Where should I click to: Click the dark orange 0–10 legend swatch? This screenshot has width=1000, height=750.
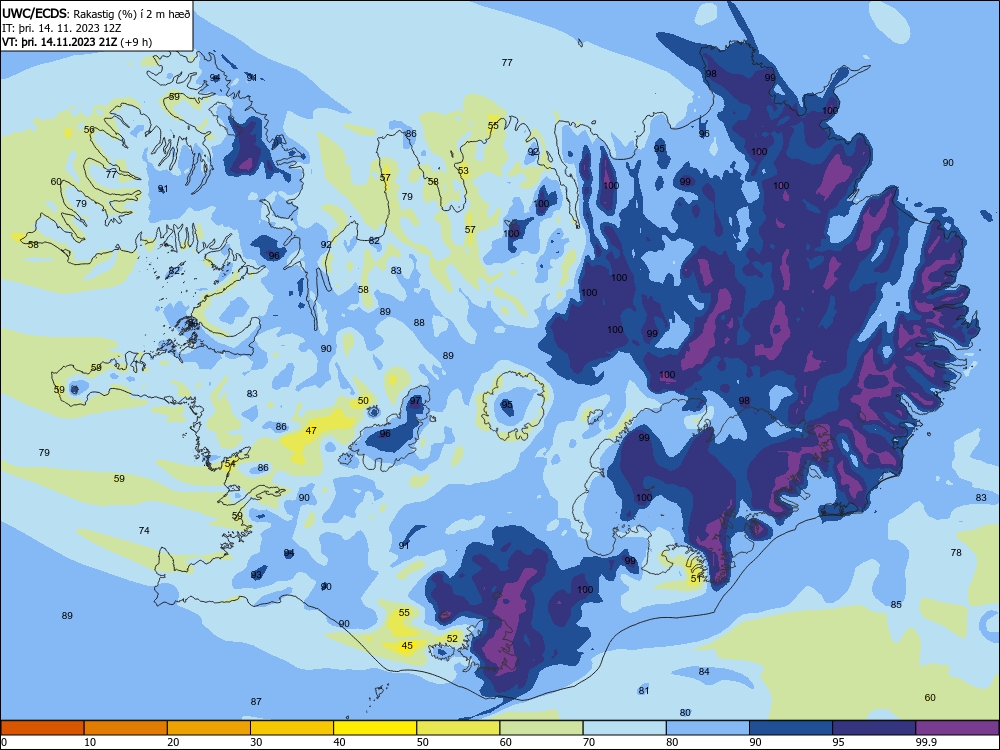click(x=42, y=728)
